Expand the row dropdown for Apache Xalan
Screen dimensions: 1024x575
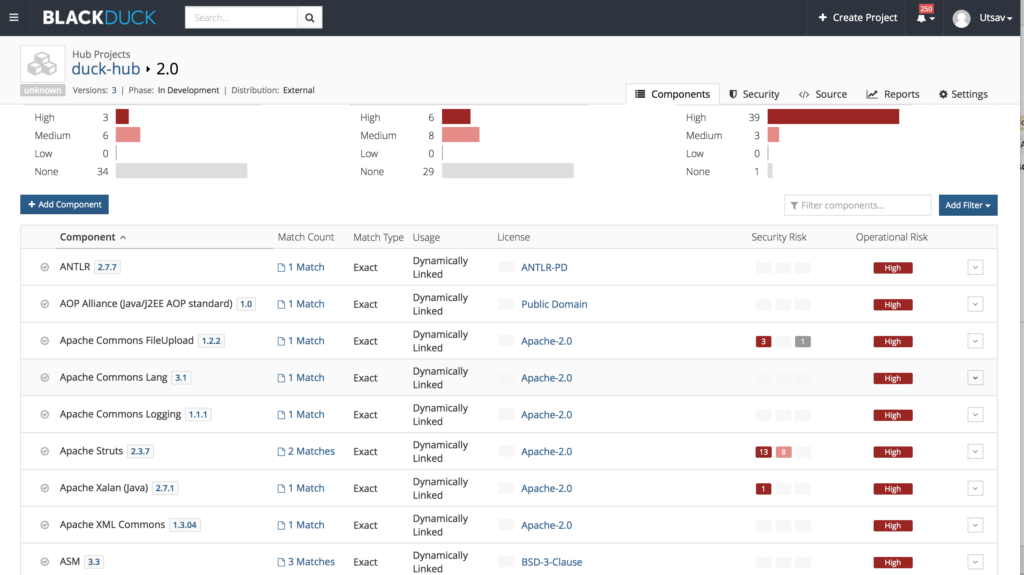(975, 489)
